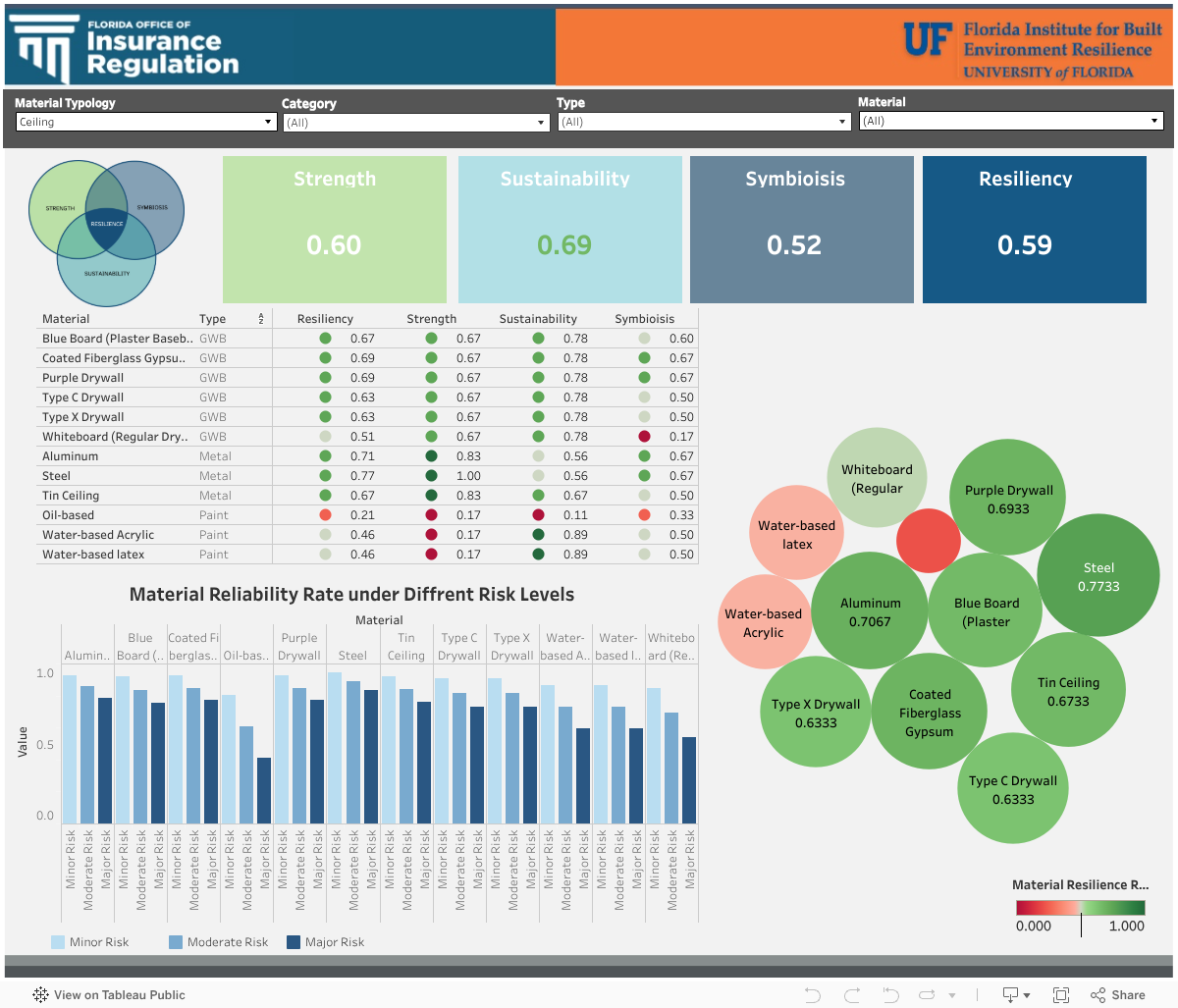1178x1008 pixels.
Task: Select the Type C Drywall row label
Action: pos(83,398)
